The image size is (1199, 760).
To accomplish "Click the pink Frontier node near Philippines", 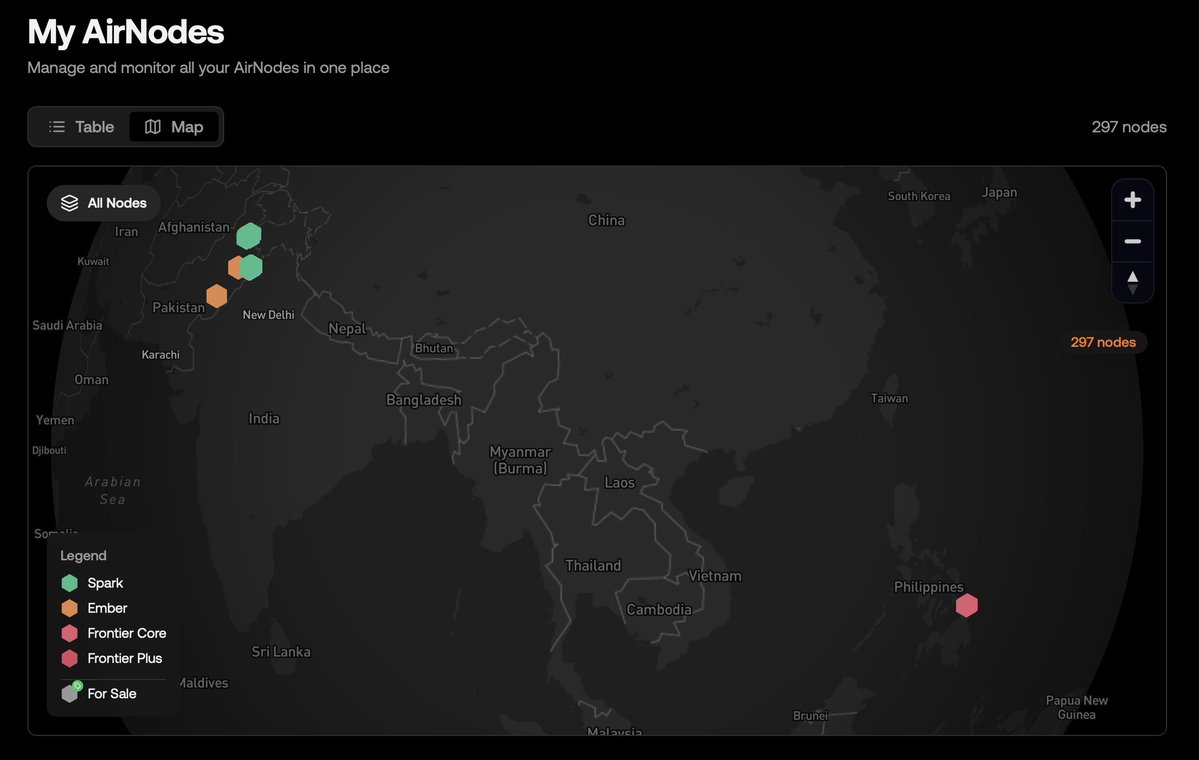I will (967, 606).
